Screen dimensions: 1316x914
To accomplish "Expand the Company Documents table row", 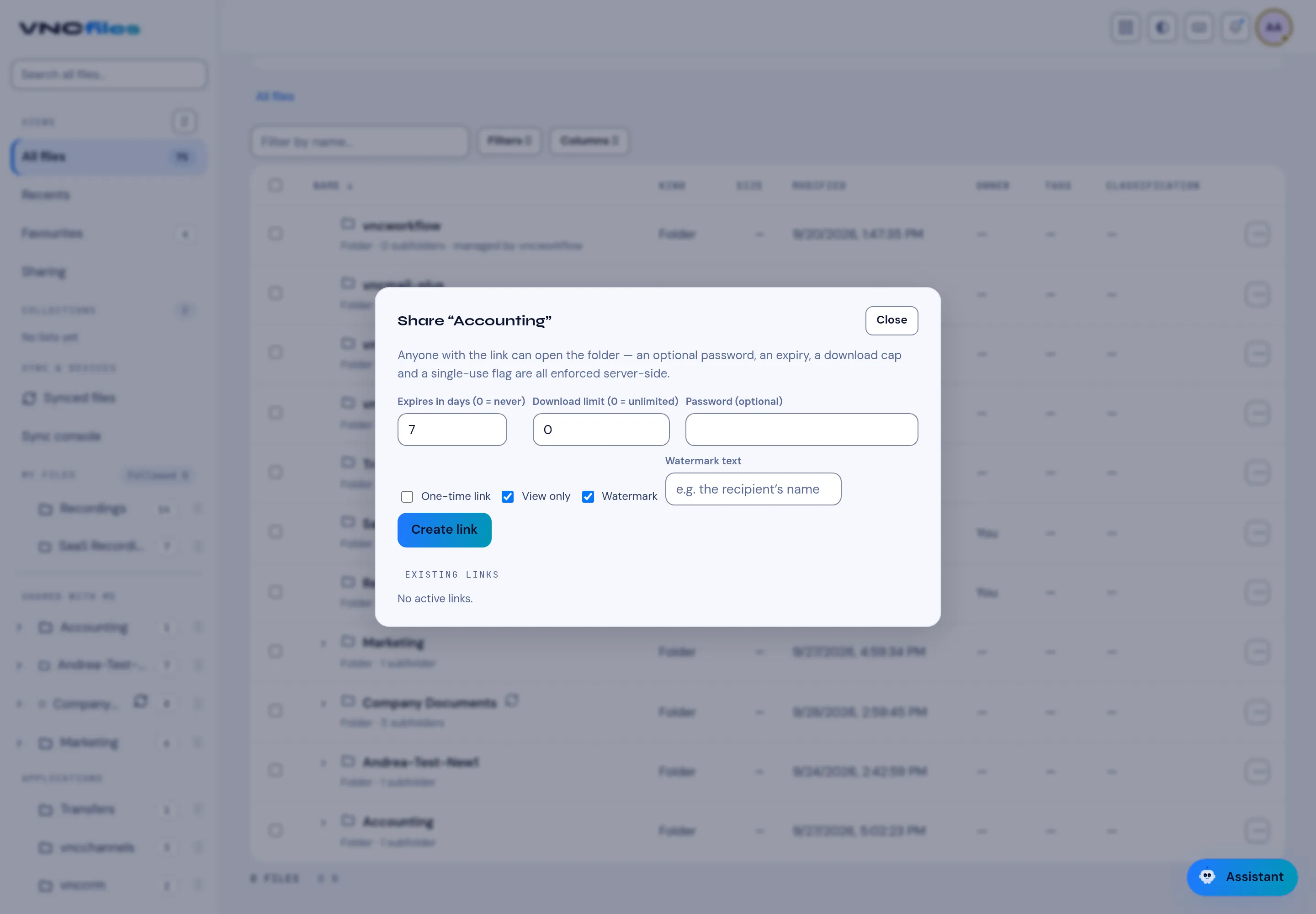I will click(x=323, y=703).
